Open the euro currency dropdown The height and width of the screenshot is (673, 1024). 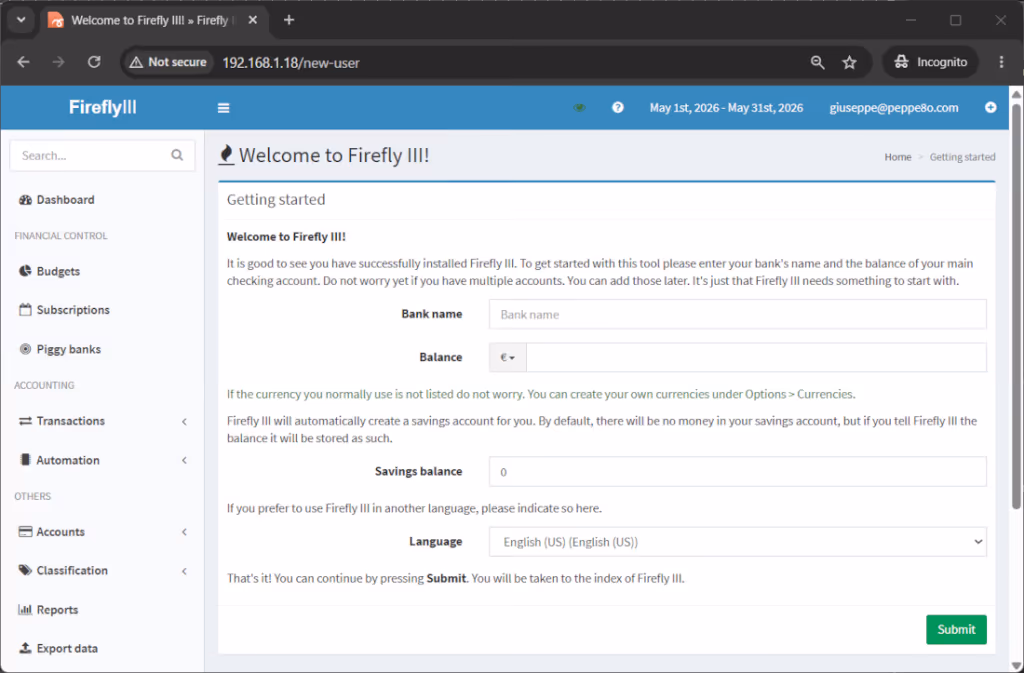[x=507, y=357]
